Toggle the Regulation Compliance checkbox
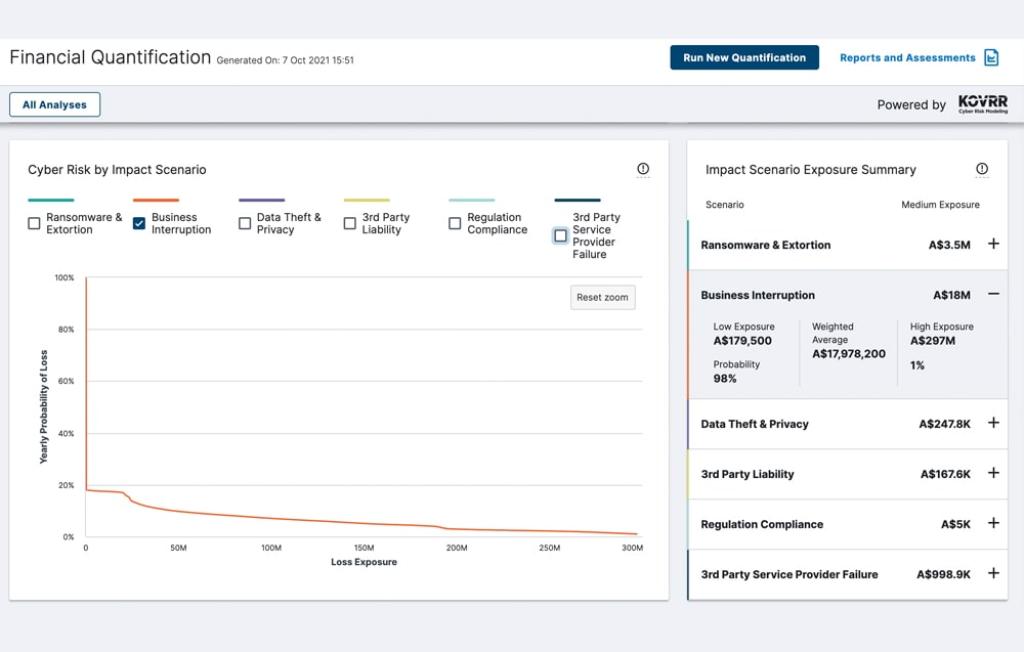The height and width of the screenshot is (652, 1024). 455,224
